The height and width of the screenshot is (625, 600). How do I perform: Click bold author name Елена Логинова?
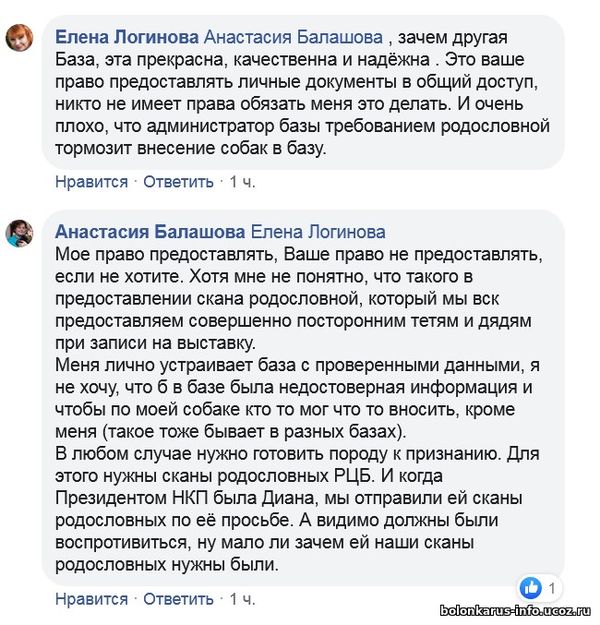click(127, 37)
